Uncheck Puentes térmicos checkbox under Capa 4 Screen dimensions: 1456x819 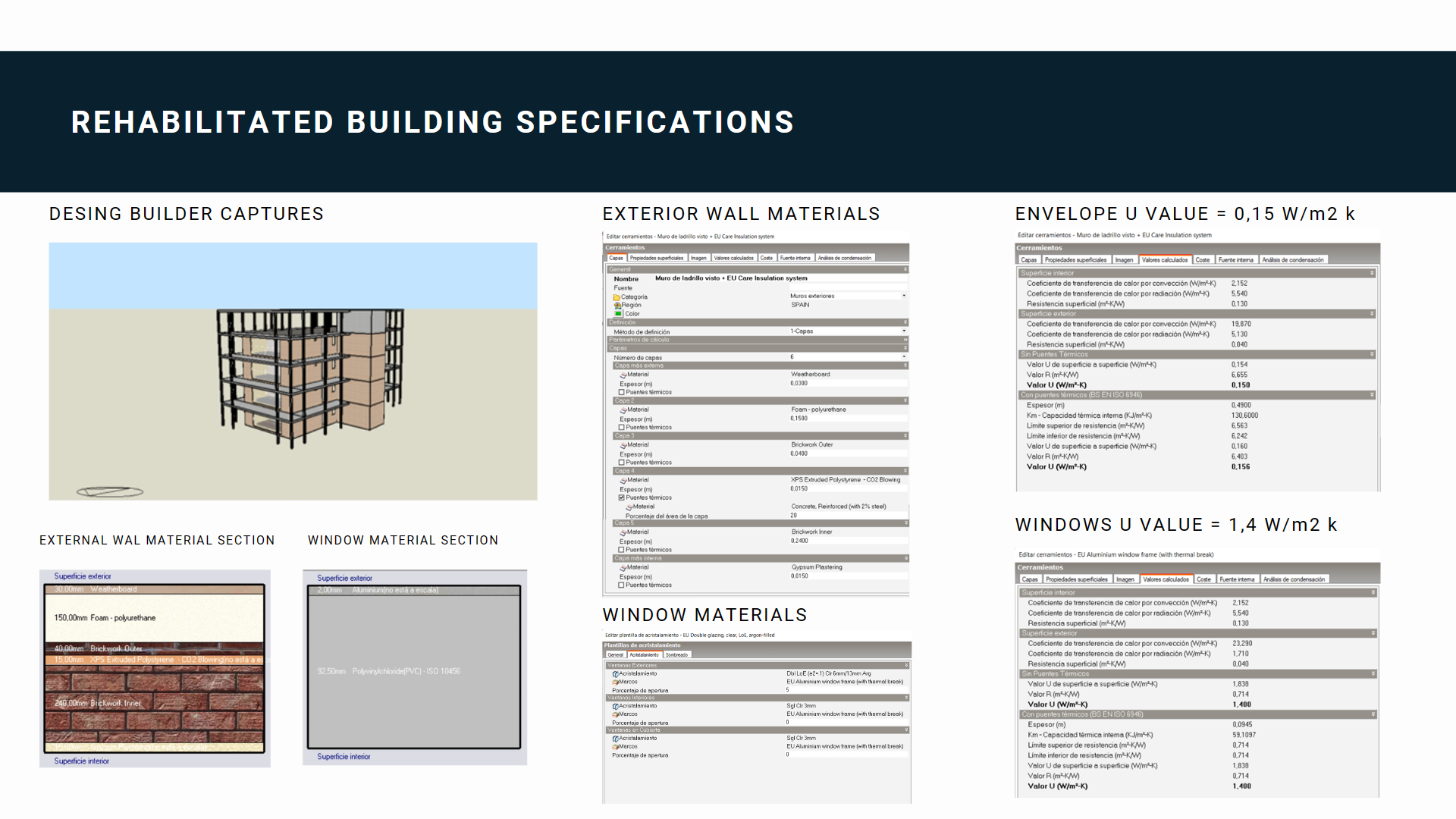click(x=622, y=498)
